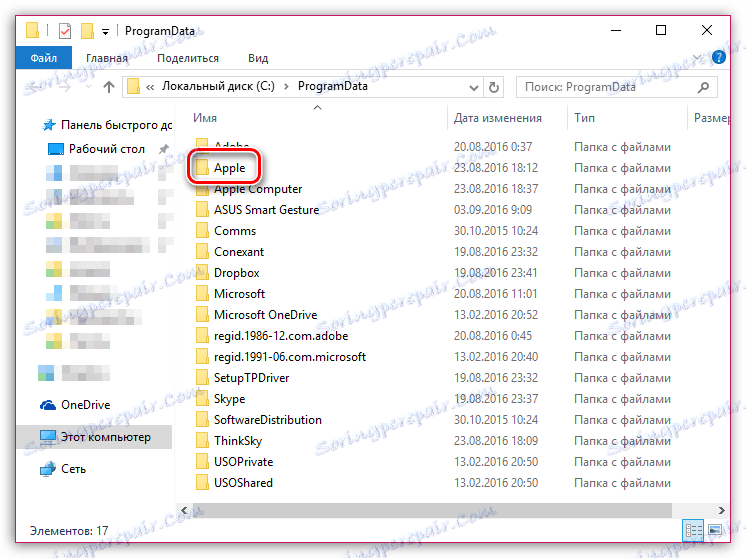Click the Up one level arrow
This screenshot has width=746, height=558.
(108, 87)
